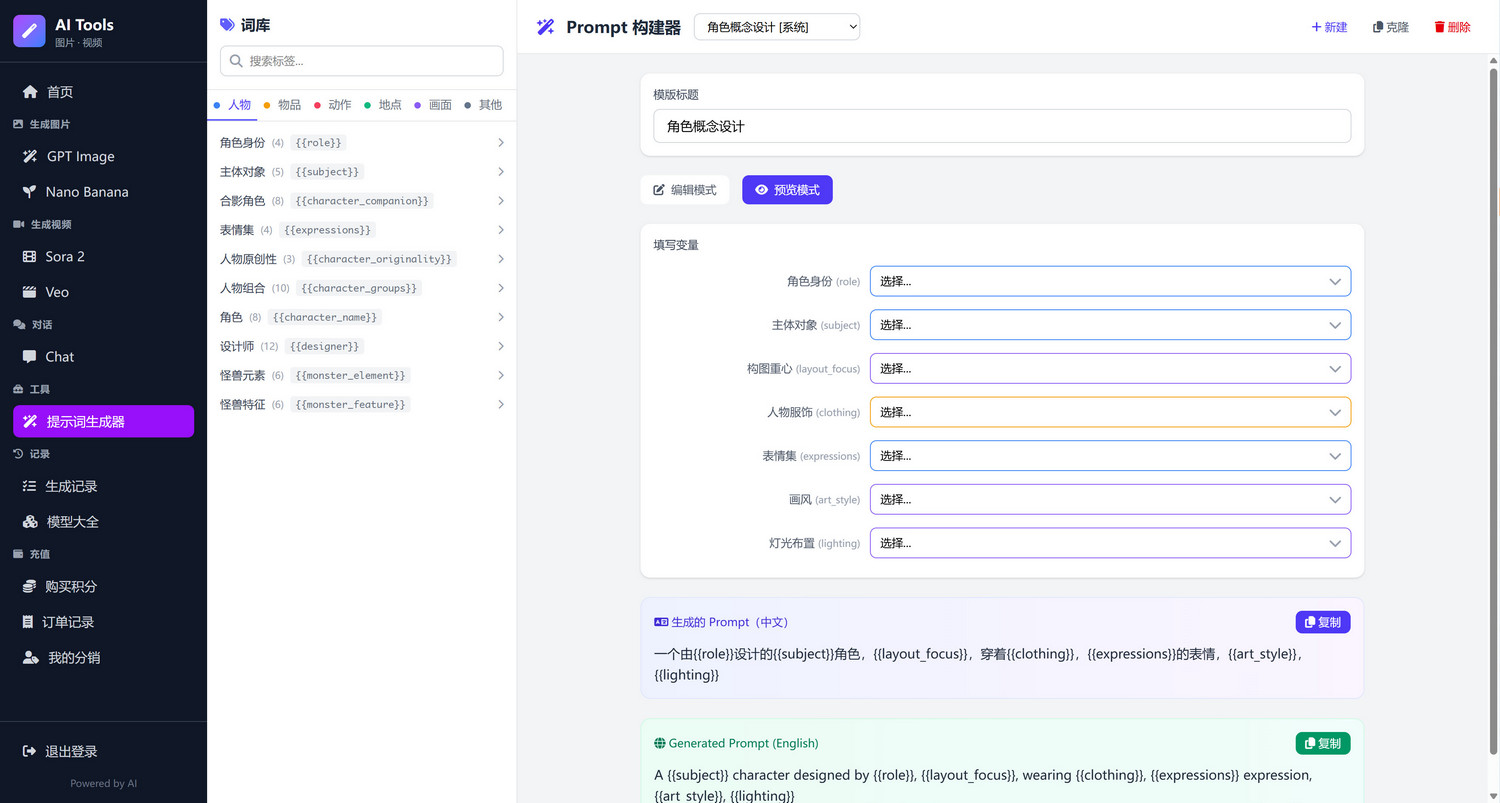Copy the Chinese prompt with 复制
The height and width of the screenshot is (803, 1500).
coord(1322,622)
